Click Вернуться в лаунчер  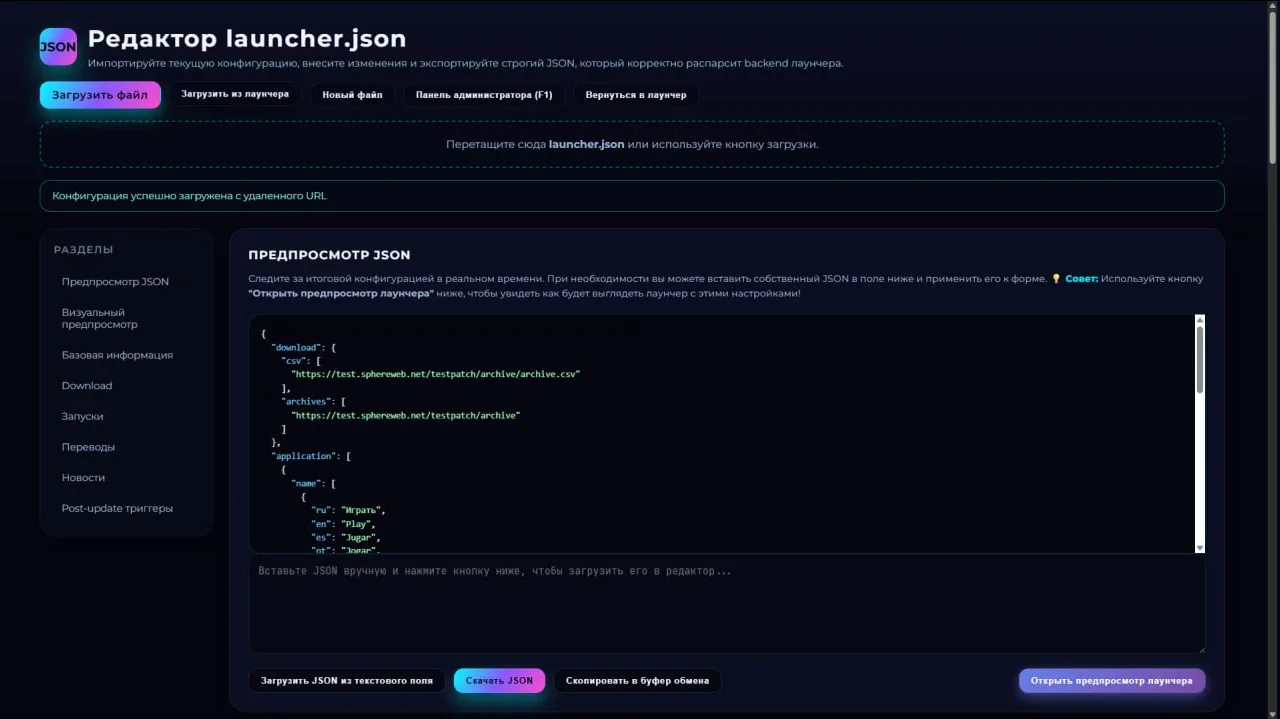[x=636, y=95]
